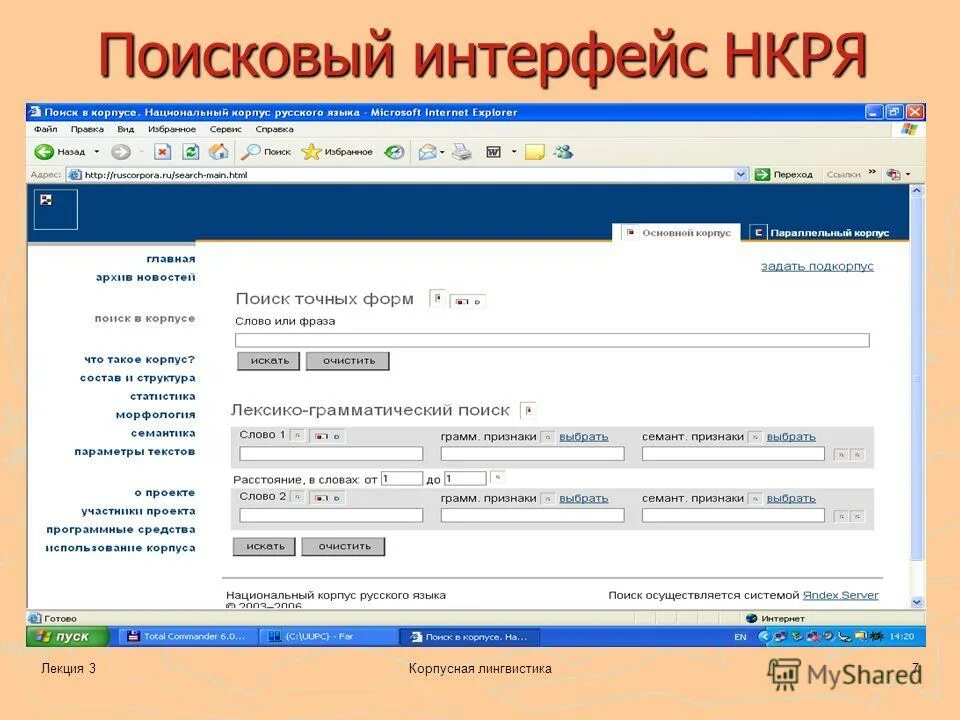
Task: Refresh the page with the reload icon
Action: click(189, 151)
